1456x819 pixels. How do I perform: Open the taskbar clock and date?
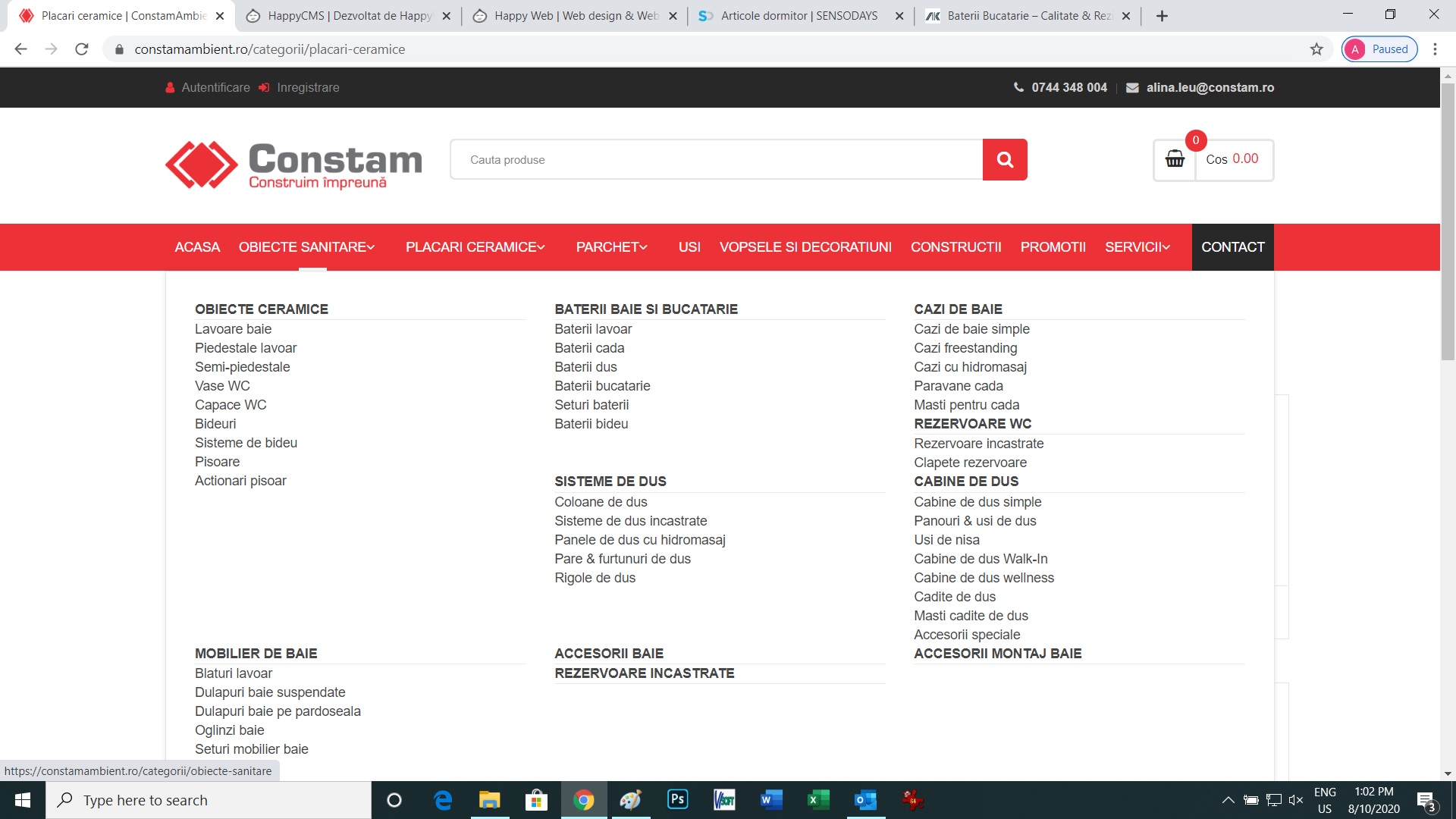(x=1373, y=800)
